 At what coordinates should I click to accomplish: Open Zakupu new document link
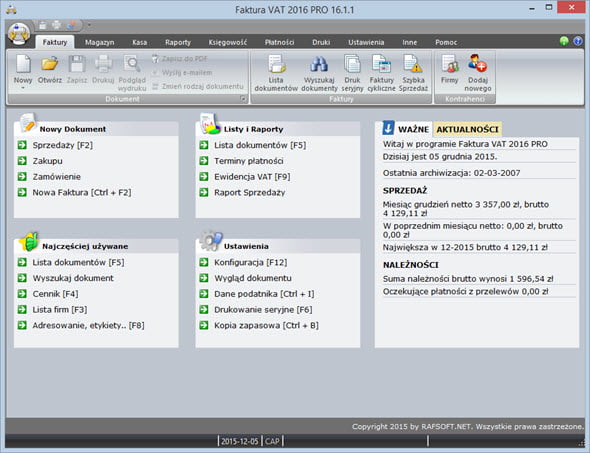pos(47,161)
